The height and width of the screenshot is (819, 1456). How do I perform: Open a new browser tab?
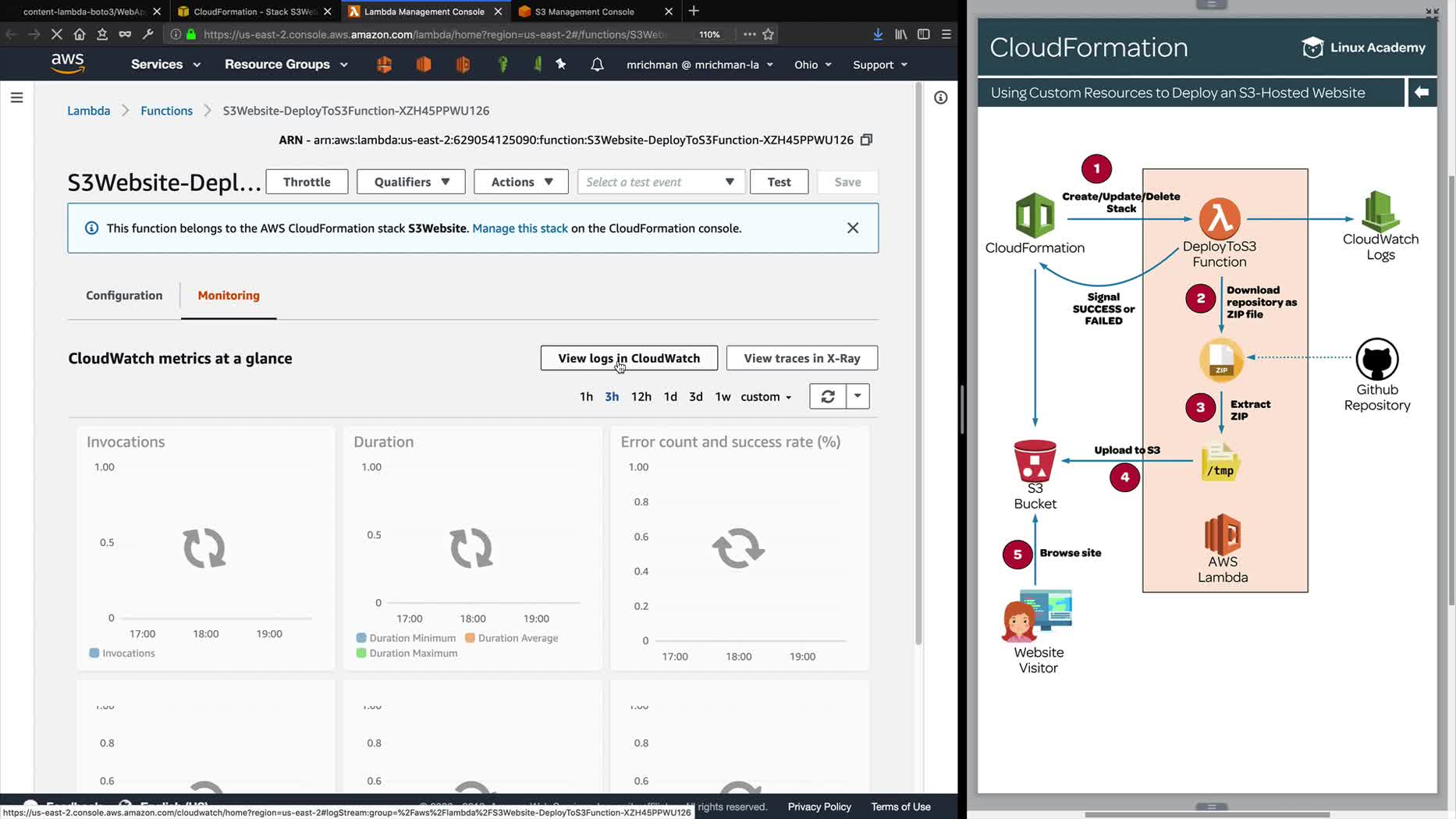pos(694,11)
